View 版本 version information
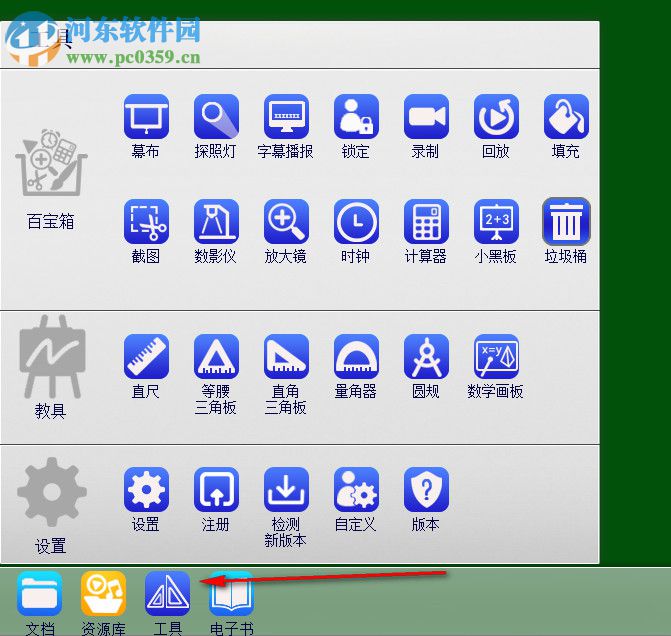This screenshot has width=671, height=636. [426, 490]
